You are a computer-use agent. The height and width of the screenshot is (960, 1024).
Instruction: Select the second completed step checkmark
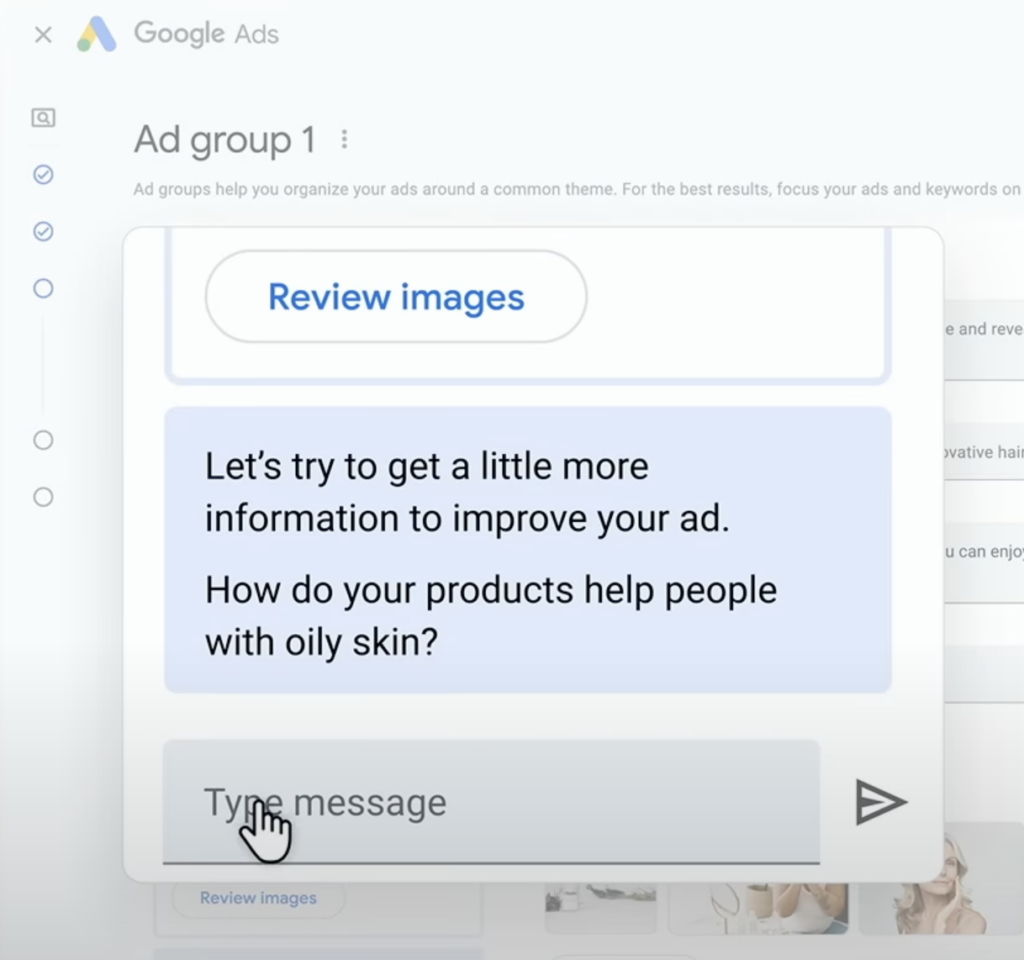(43, 231)
